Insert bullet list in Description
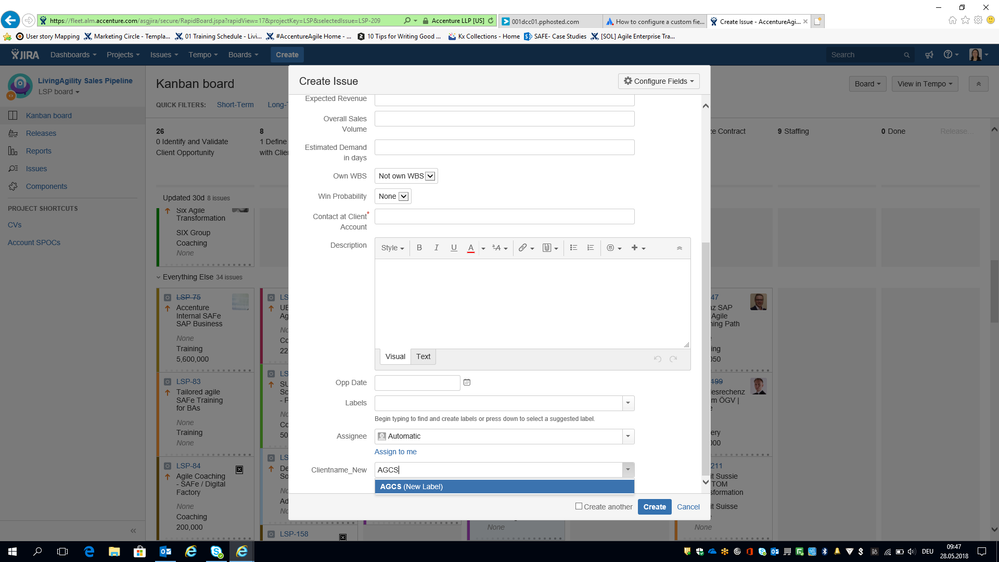999x562 pixels. pyautogui.click(x=573, y=248)
